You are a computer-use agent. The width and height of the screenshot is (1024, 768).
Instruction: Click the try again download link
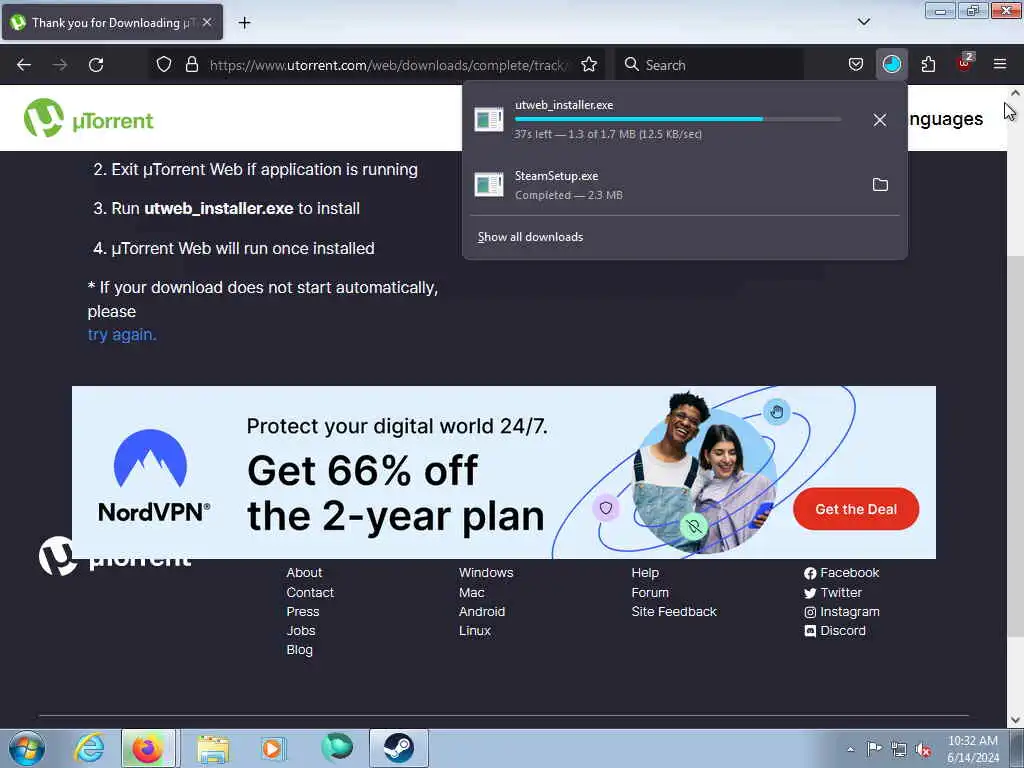point(122,334)
